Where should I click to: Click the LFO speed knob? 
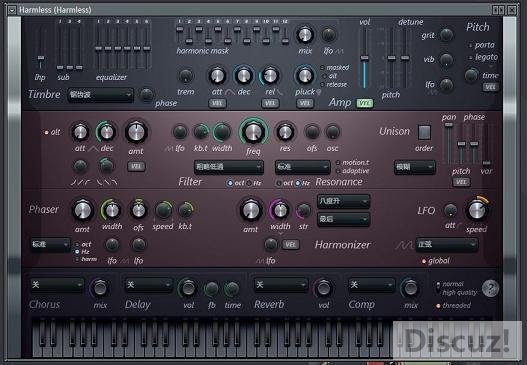[477, 210]
